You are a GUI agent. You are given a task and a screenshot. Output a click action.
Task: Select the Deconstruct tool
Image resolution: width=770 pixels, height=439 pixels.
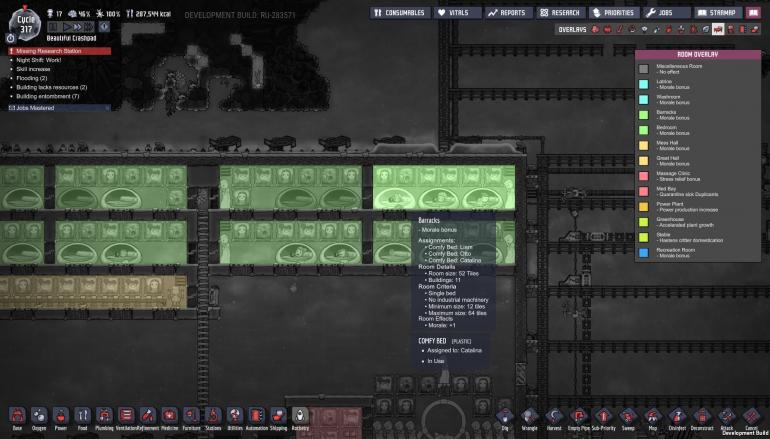(702, 417)
